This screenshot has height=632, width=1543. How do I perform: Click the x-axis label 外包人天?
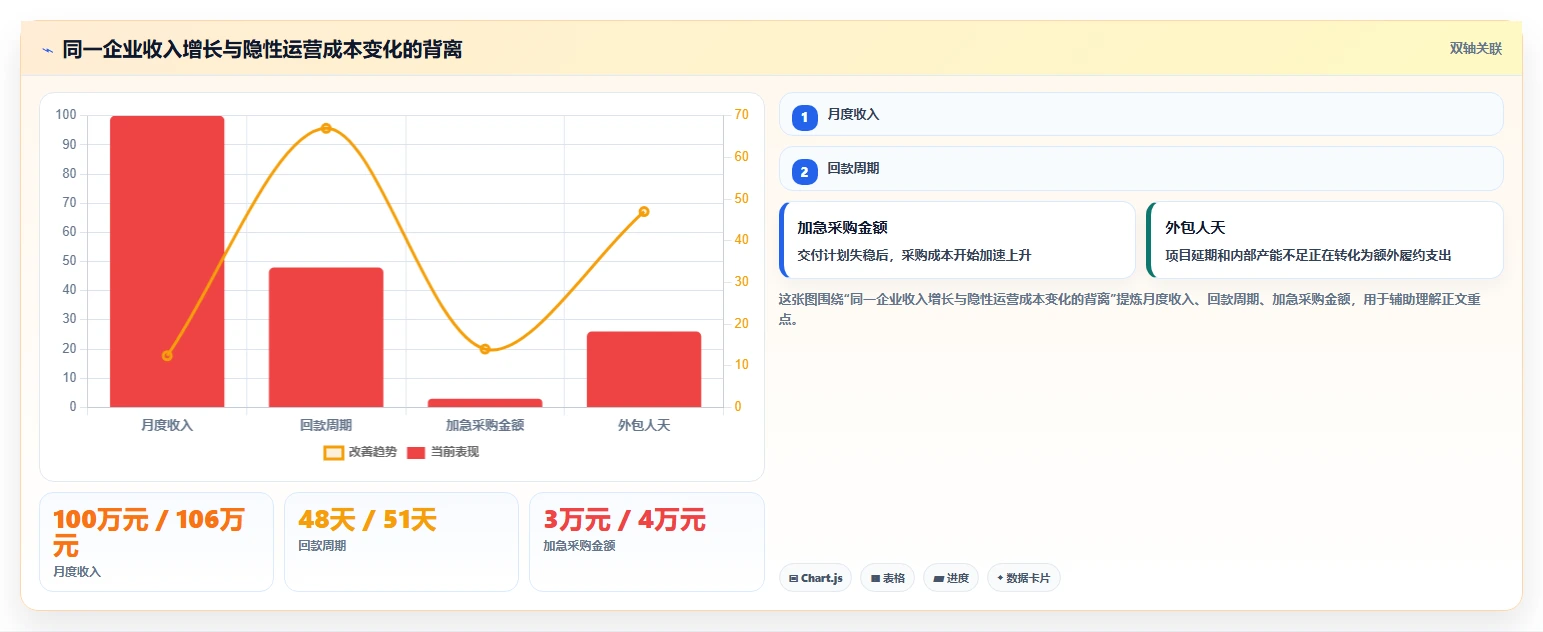644,425
